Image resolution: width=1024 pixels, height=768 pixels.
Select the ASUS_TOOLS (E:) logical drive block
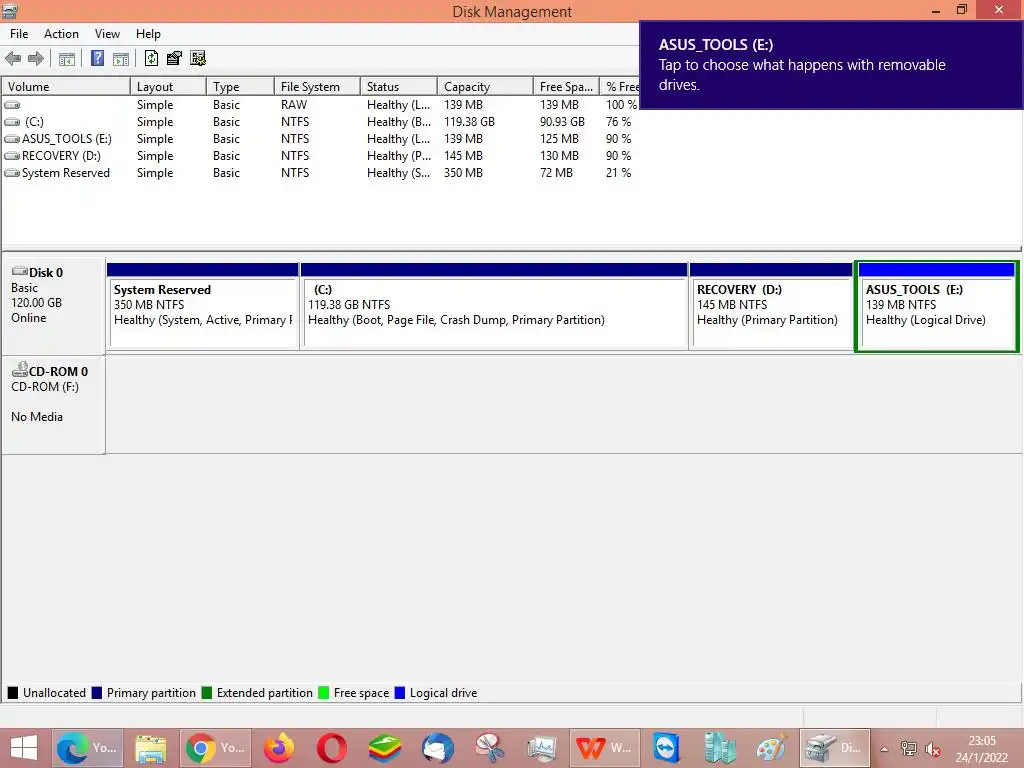(936, 306)
